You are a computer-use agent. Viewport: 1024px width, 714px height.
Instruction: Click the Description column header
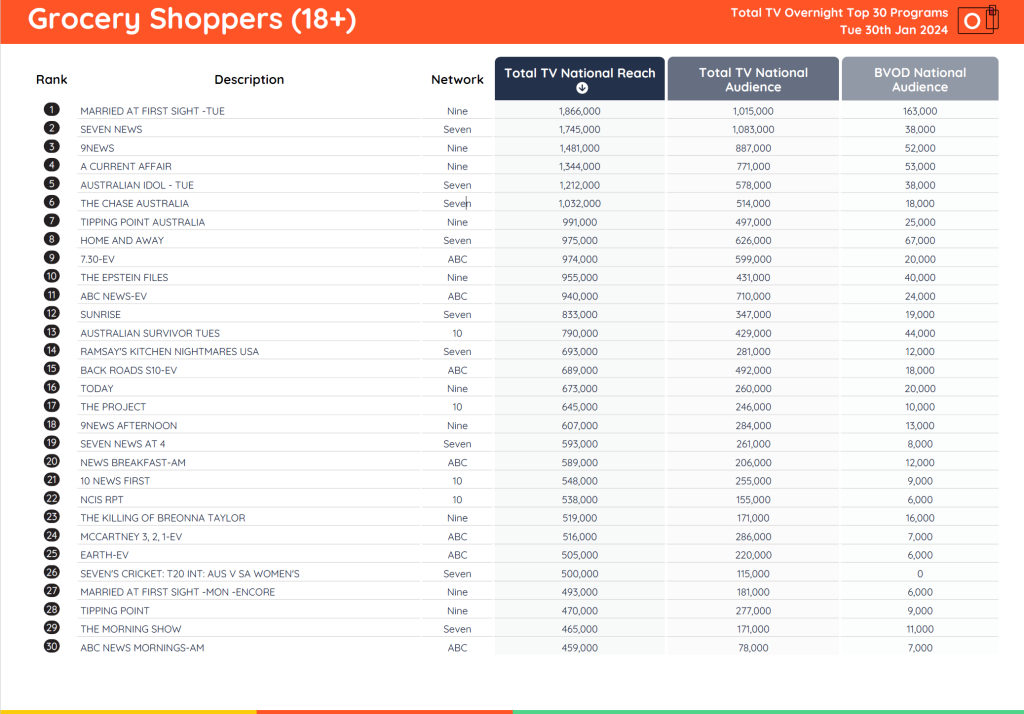coord(249,80)
